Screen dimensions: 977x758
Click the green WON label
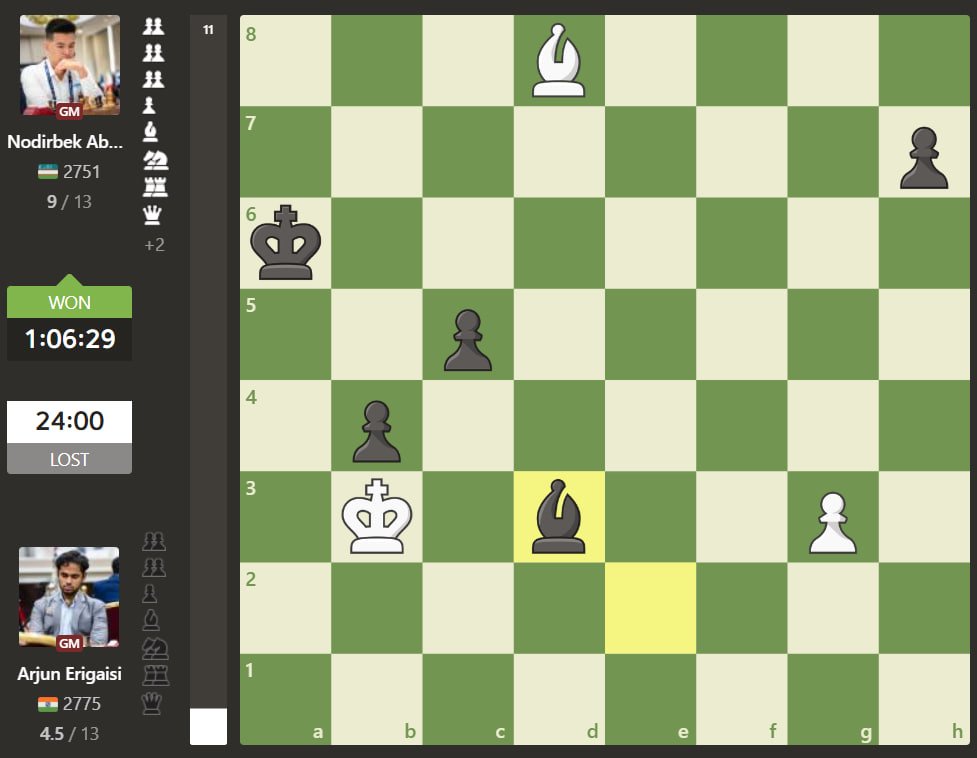point(69,302)
